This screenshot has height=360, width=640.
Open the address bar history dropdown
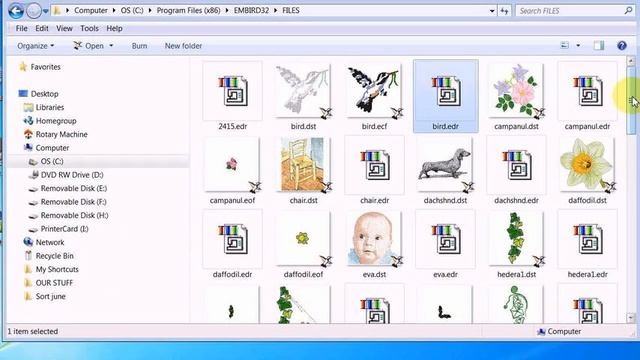(x=492, y=11)
